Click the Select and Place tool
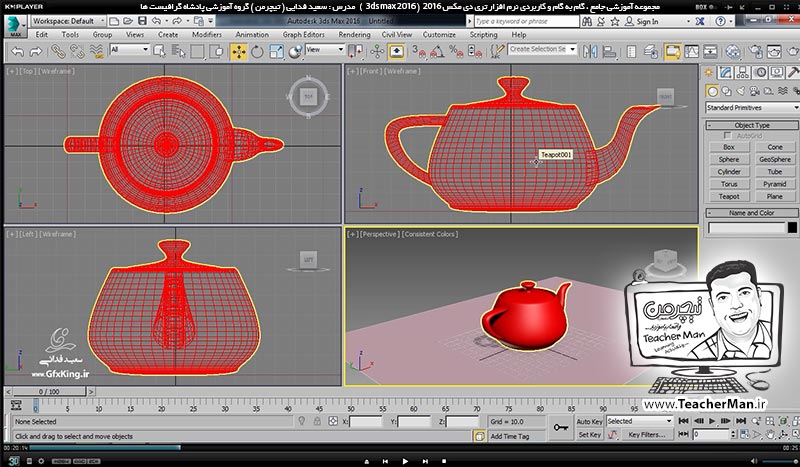This screenshot has height=467, width=800. pos(295,52)
